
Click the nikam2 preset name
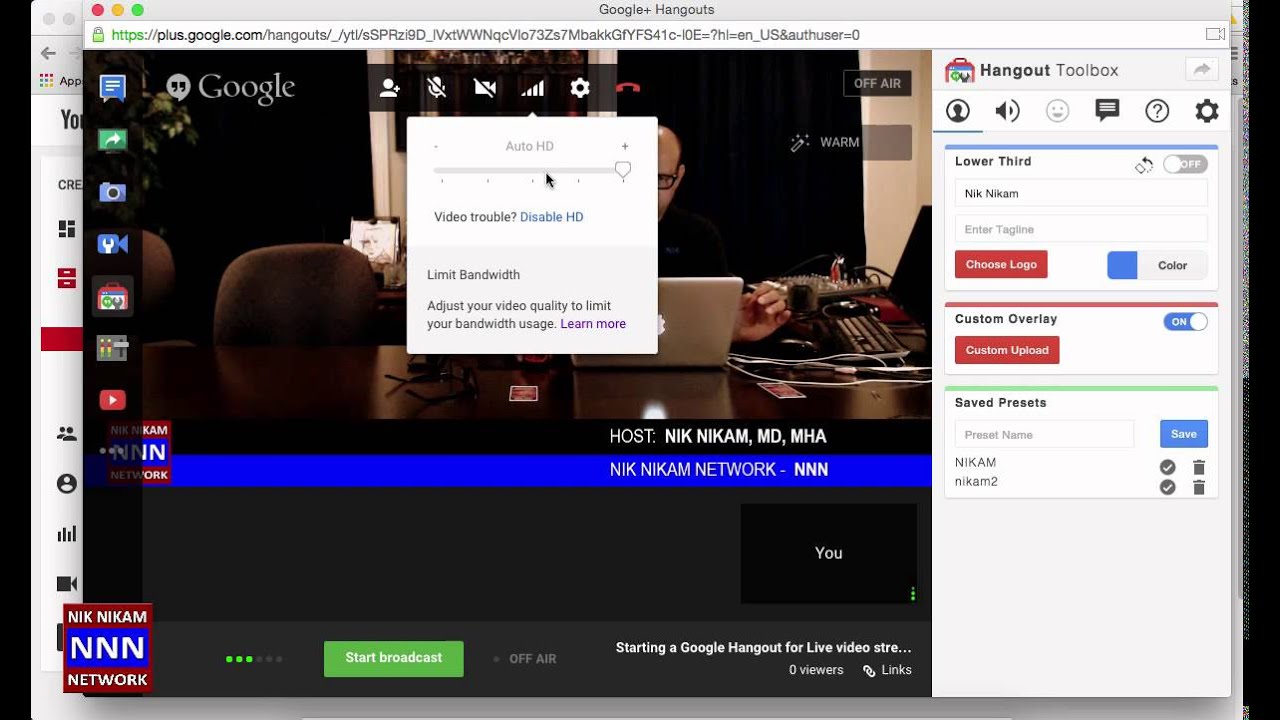(x=976, y=482)
